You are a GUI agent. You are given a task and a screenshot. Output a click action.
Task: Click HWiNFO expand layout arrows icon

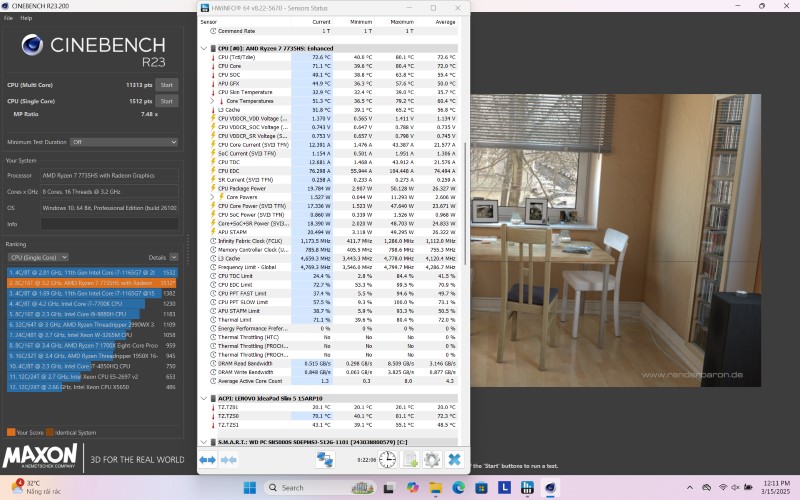(207, 460)
